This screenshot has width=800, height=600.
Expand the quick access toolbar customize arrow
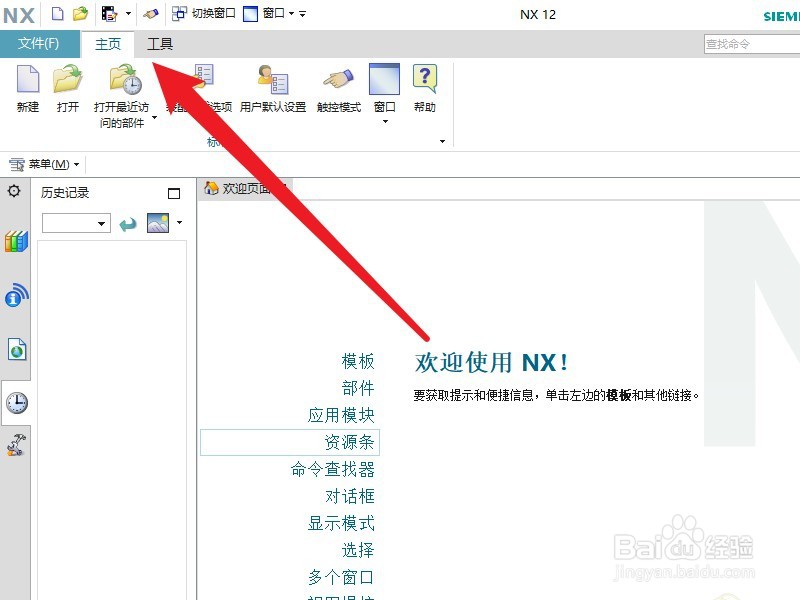tap(303, 14)
